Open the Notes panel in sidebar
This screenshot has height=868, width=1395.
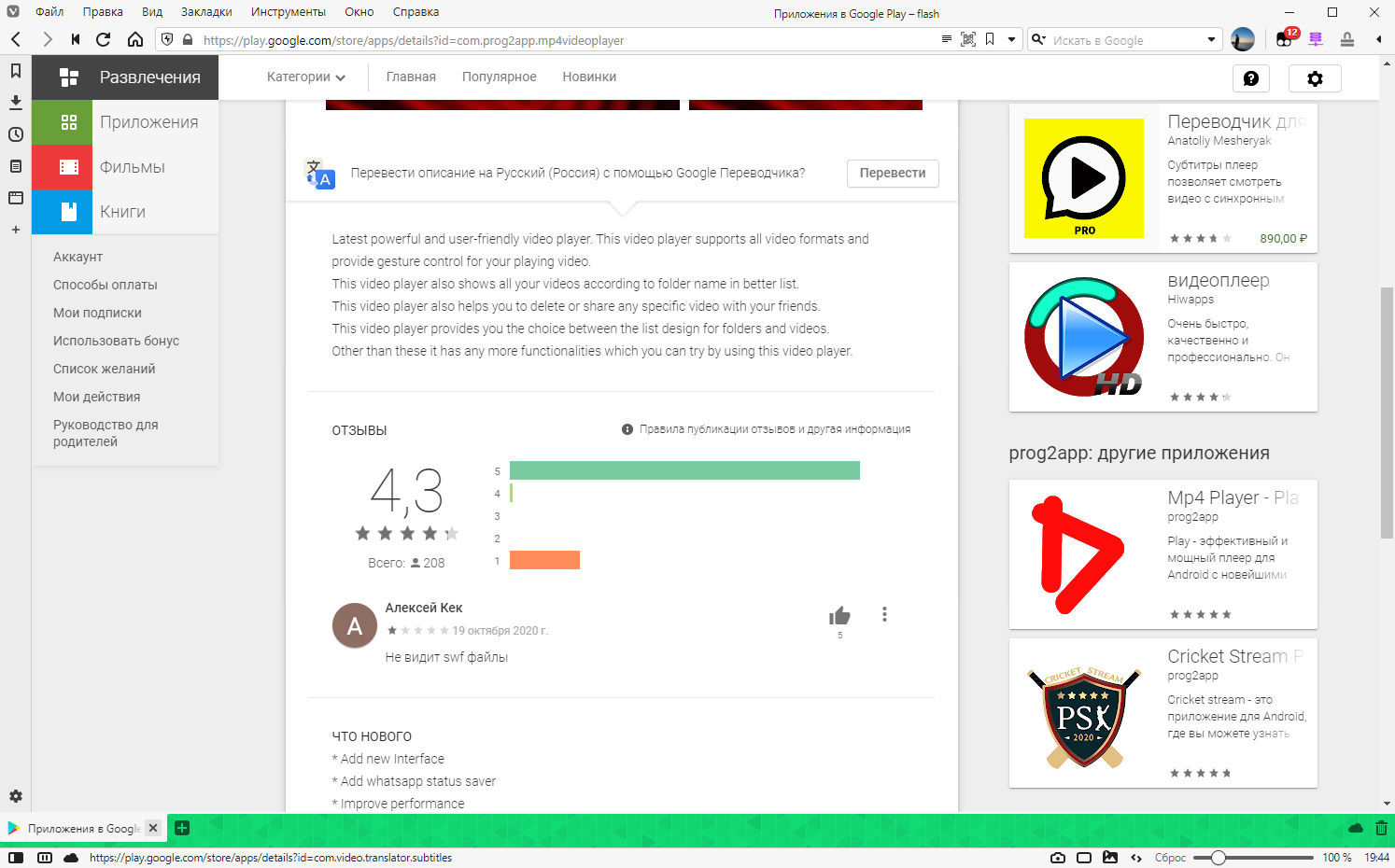coord(16,166)
